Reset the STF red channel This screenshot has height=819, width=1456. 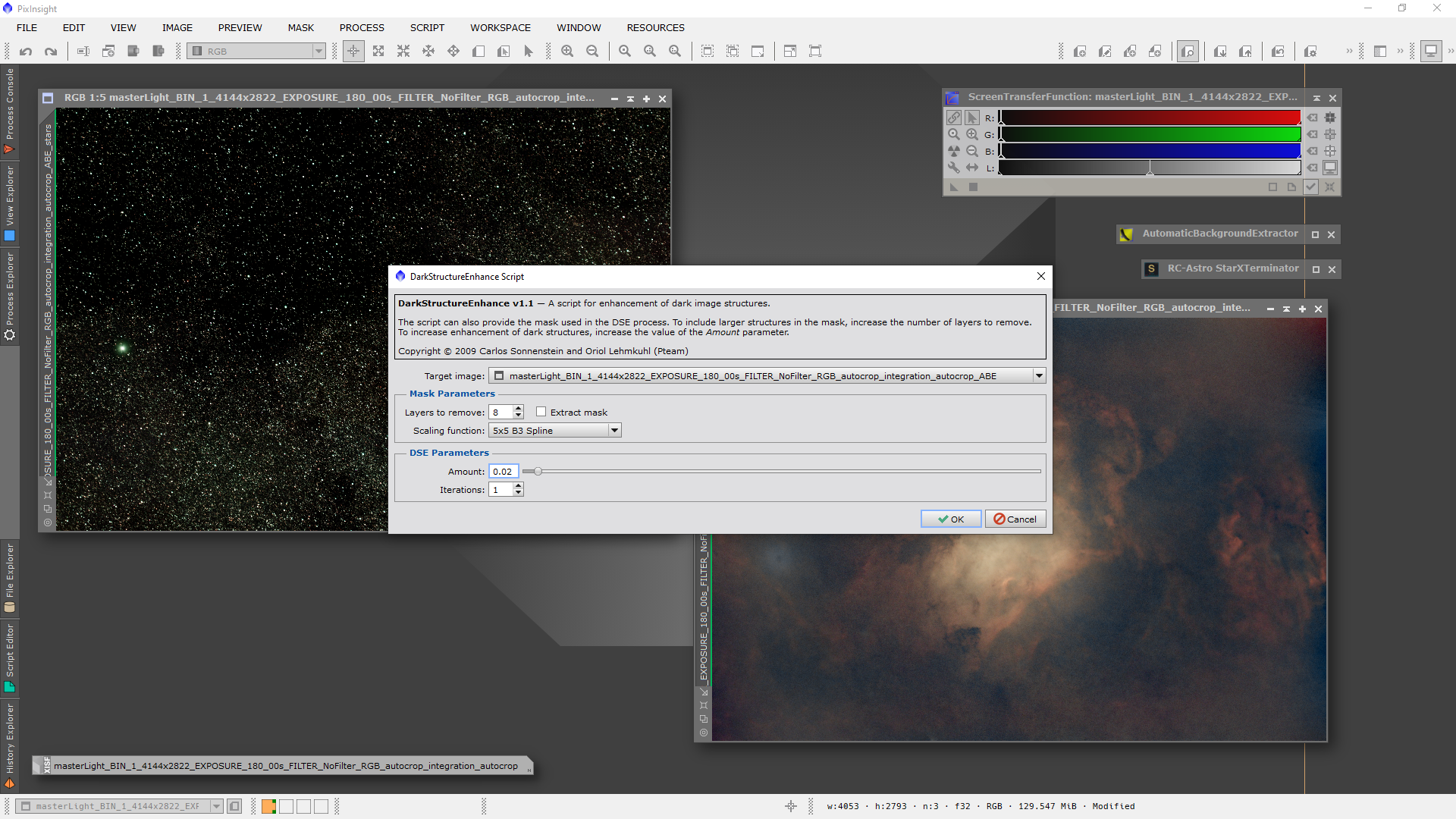pos(1313,118)
